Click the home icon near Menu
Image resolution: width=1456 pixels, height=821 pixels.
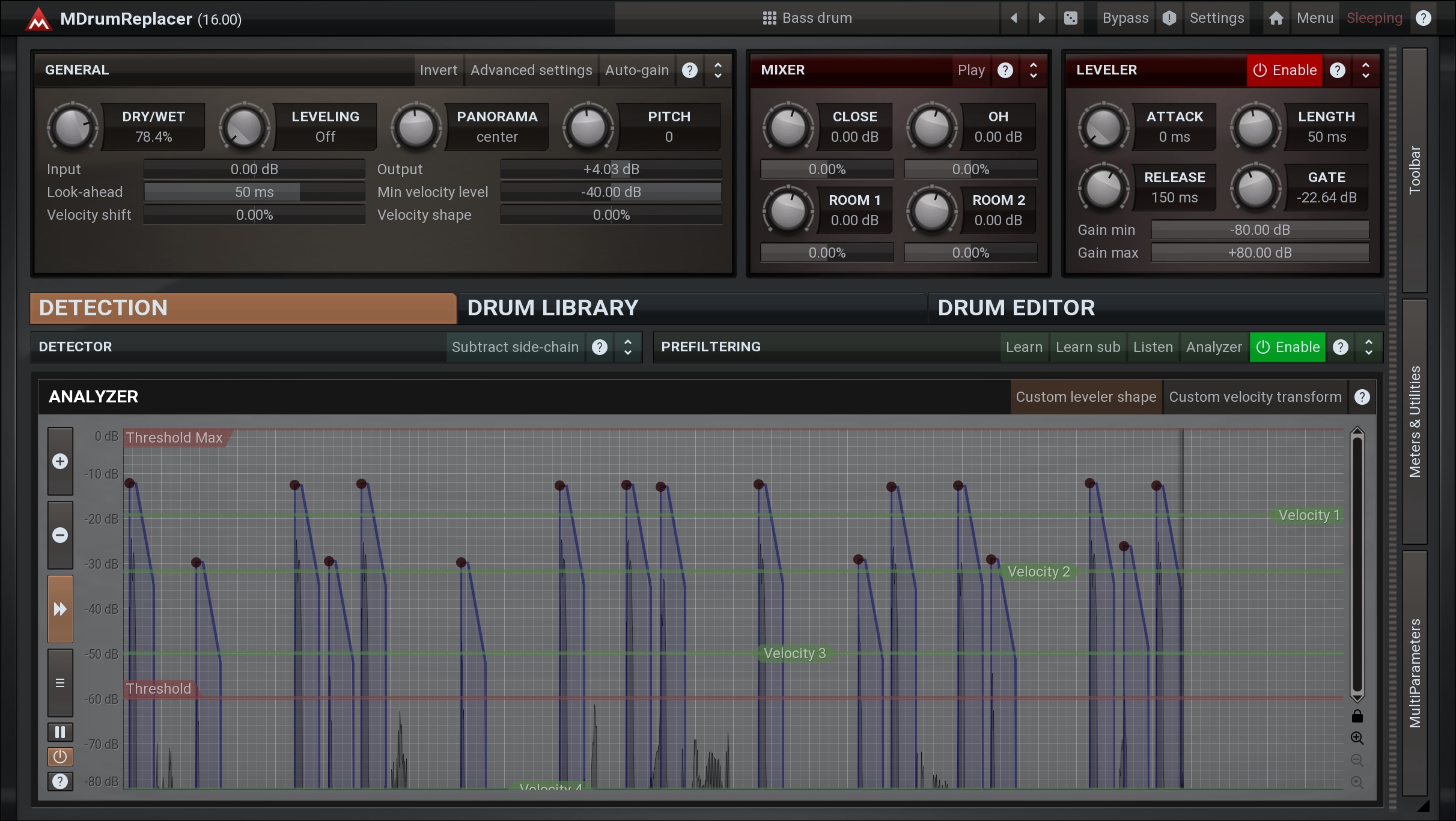click(x=1276, y=18)
